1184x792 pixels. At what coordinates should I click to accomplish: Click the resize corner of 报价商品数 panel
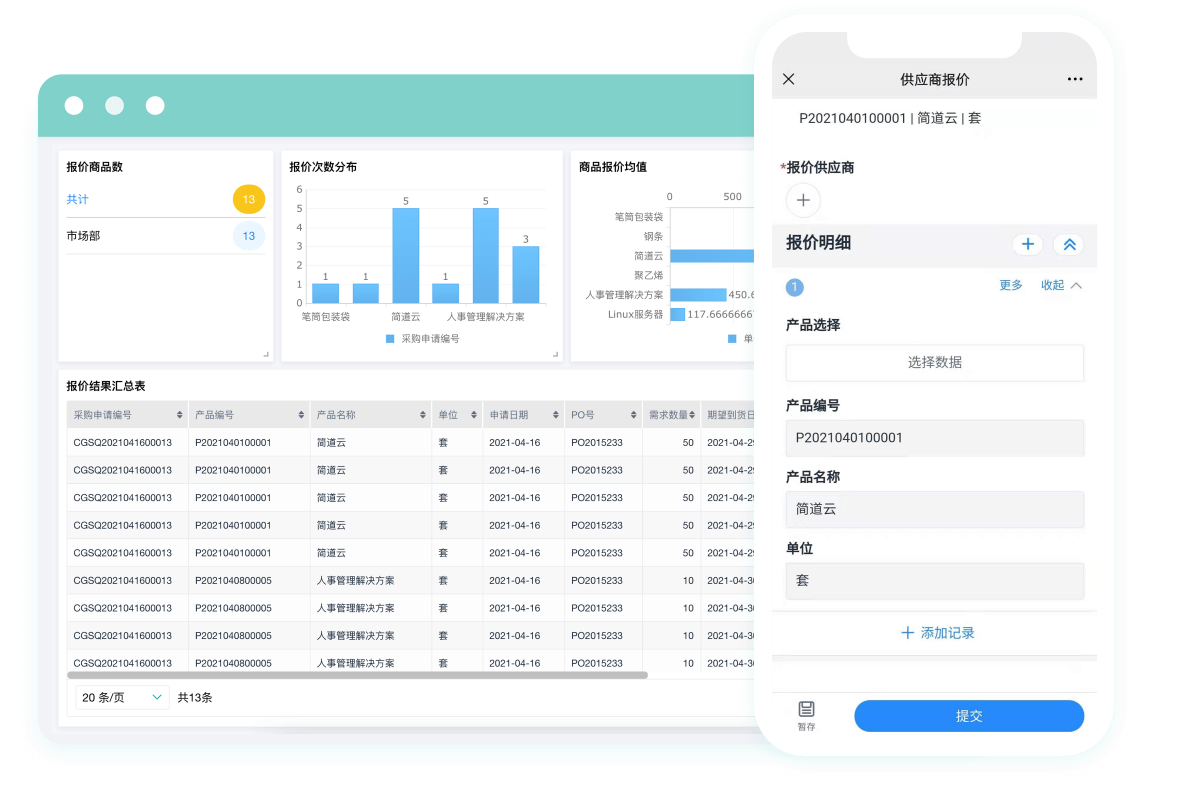pyautogui.click(x=266, y=353)
